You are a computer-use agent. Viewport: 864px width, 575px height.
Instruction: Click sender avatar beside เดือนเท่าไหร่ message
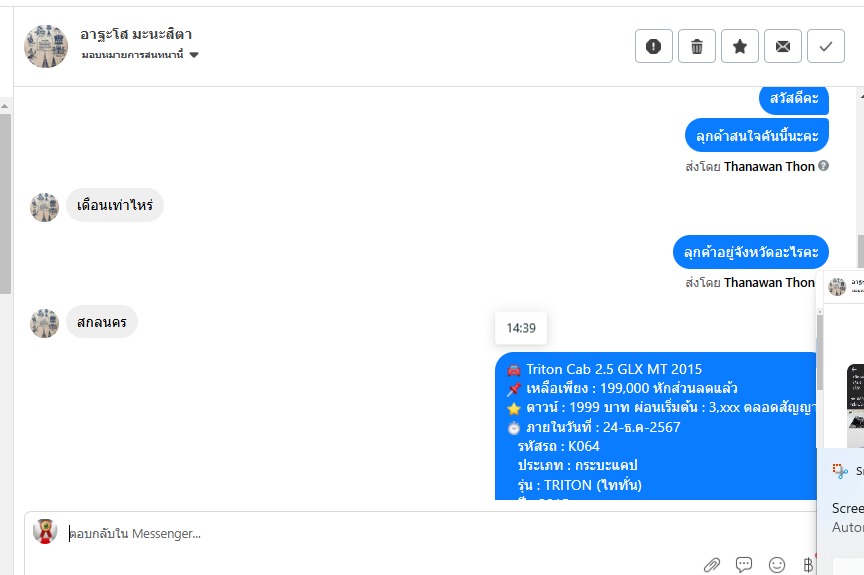[45, 207]
